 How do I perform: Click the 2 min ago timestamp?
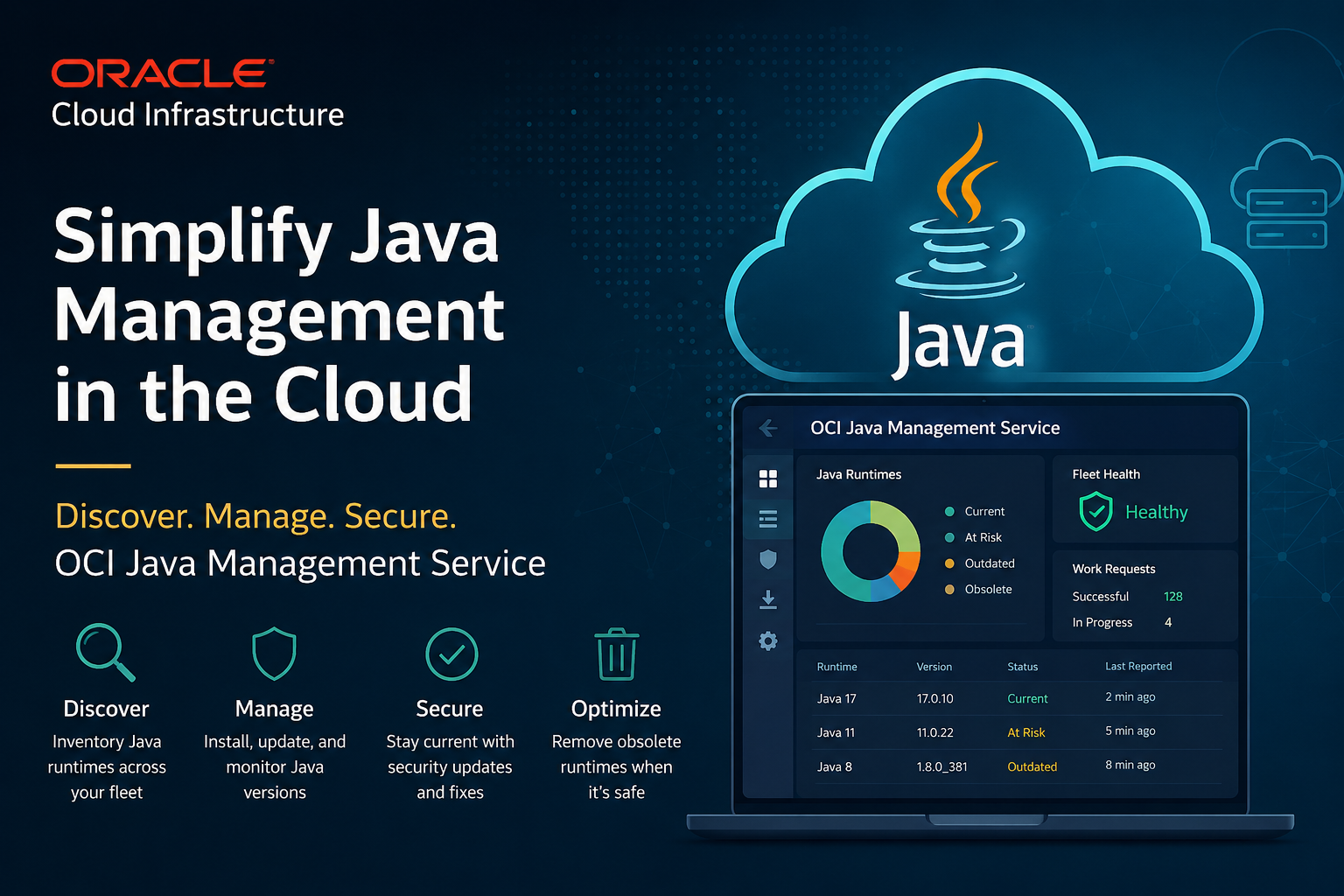click(1130, 696)
